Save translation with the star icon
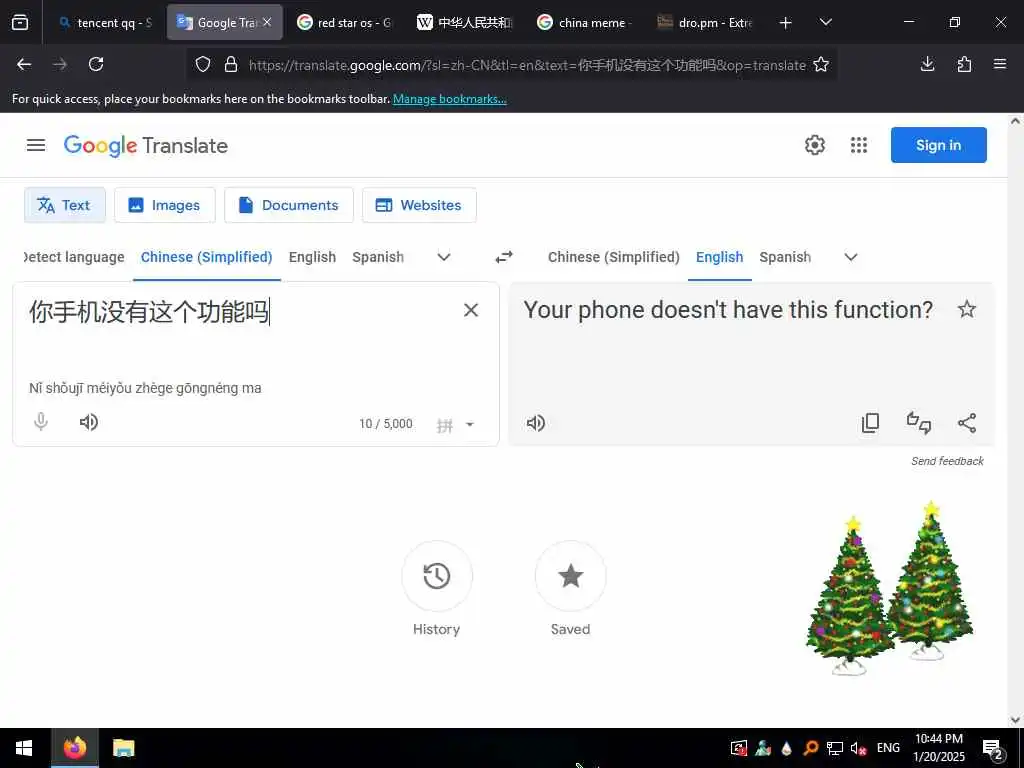 point(967,310)
